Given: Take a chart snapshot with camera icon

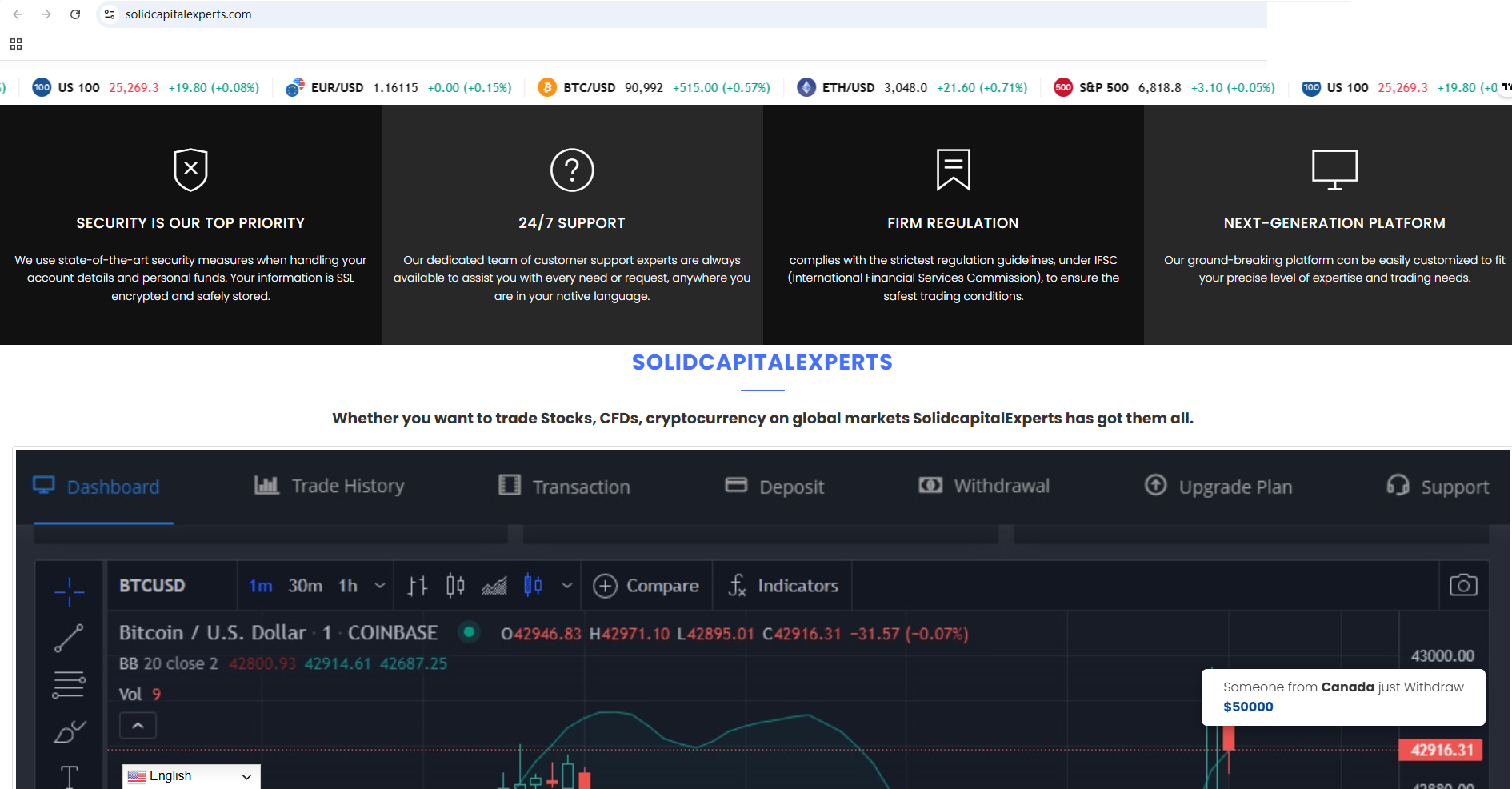Looking at the screenshot, I should click(1463, 585).
